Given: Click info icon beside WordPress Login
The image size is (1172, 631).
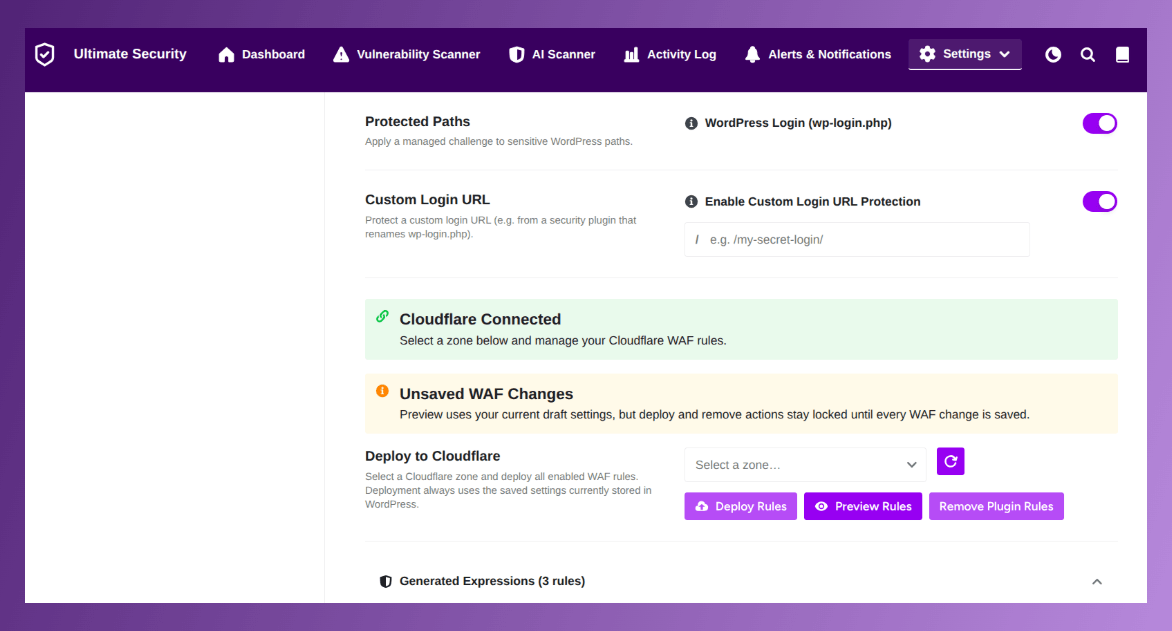Looking at the screenshot, I should [x=691, y=123].
